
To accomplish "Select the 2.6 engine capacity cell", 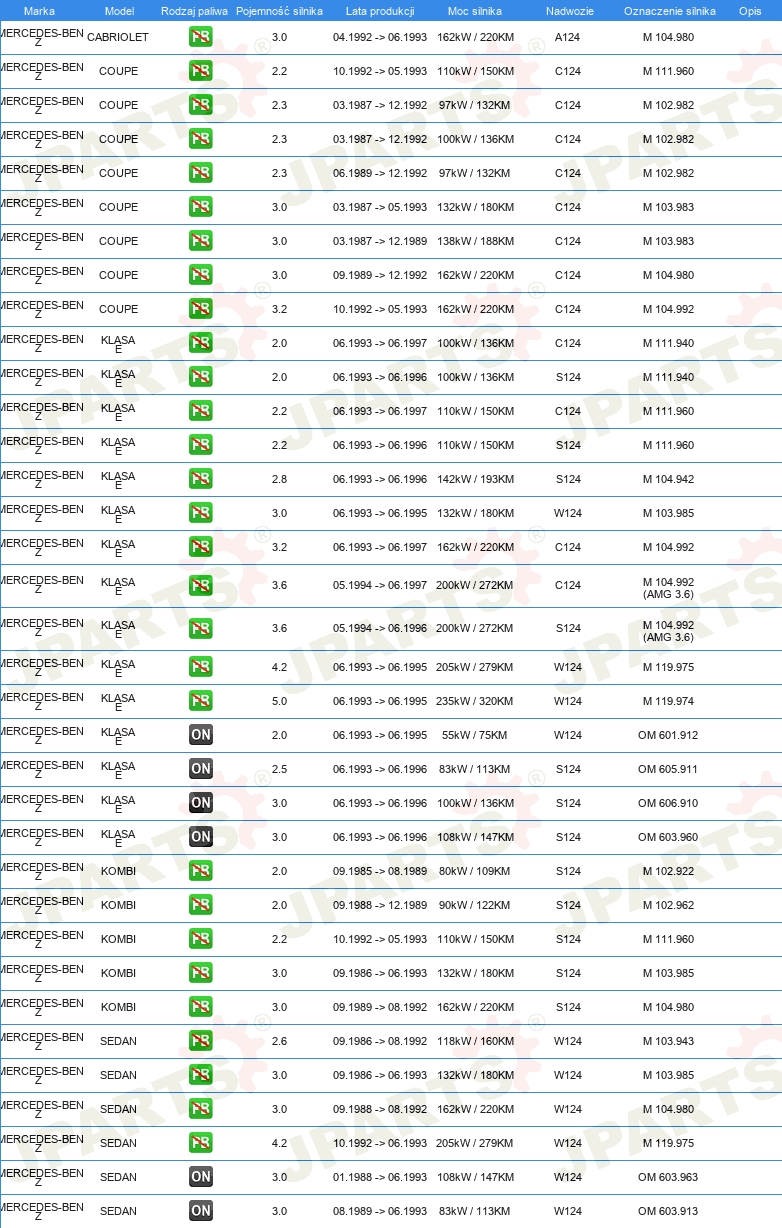I will 279,1041.
